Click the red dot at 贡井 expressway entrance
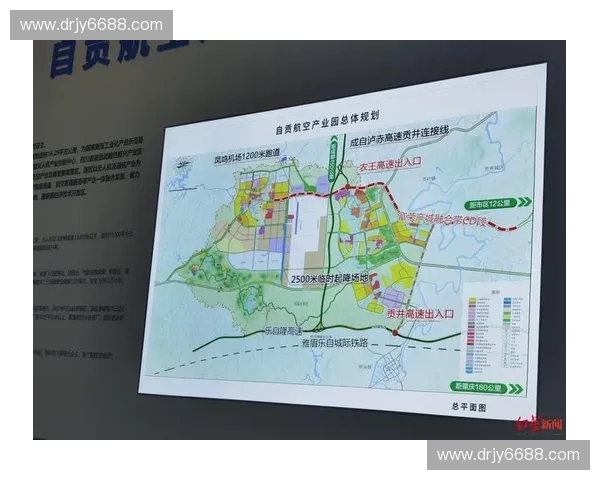 point(395,333)
